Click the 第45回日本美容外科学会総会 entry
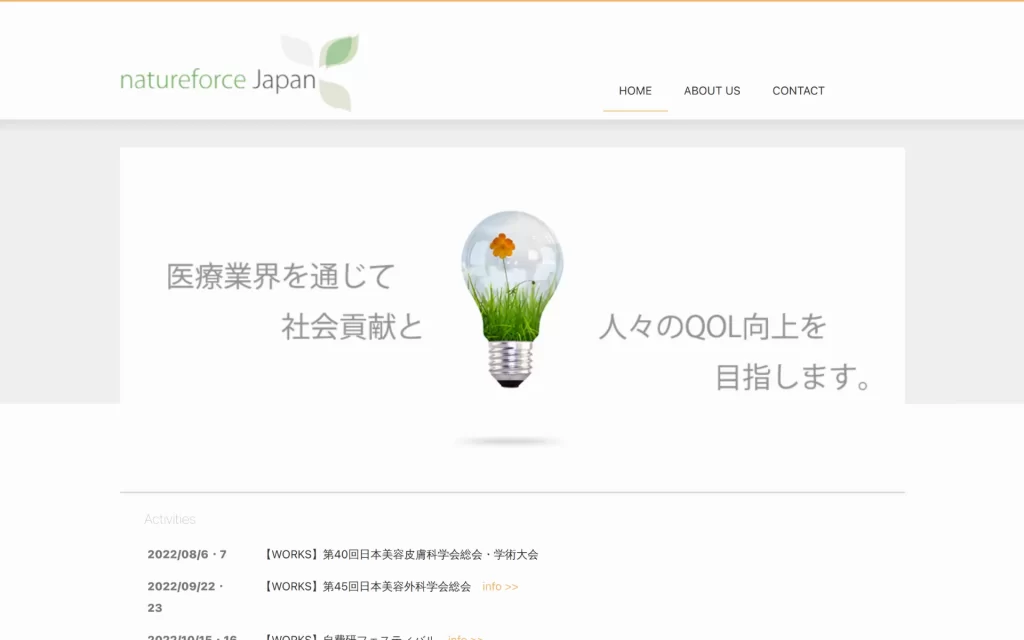 (x=366, y=587)
